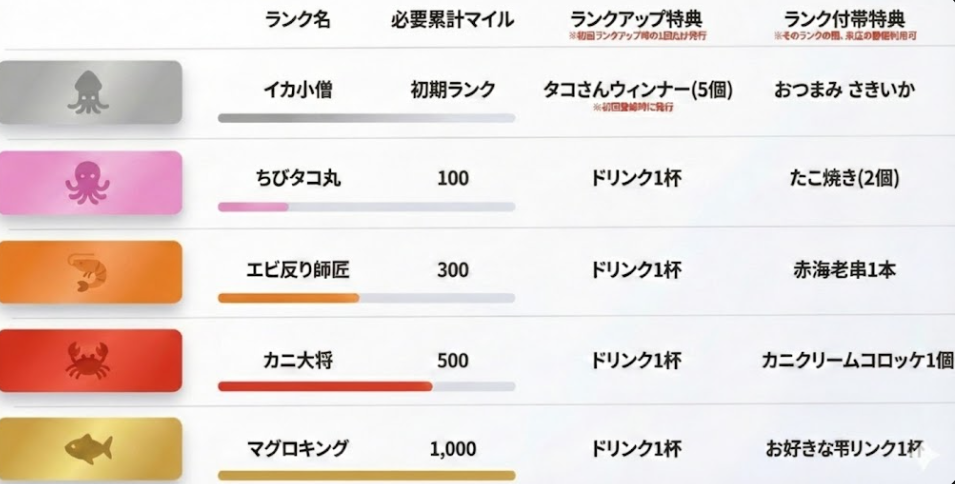The image size is (955, 484).
Task: Click the pink octopus rank badge
Action: pyautogui.click(x=92, y=182)
